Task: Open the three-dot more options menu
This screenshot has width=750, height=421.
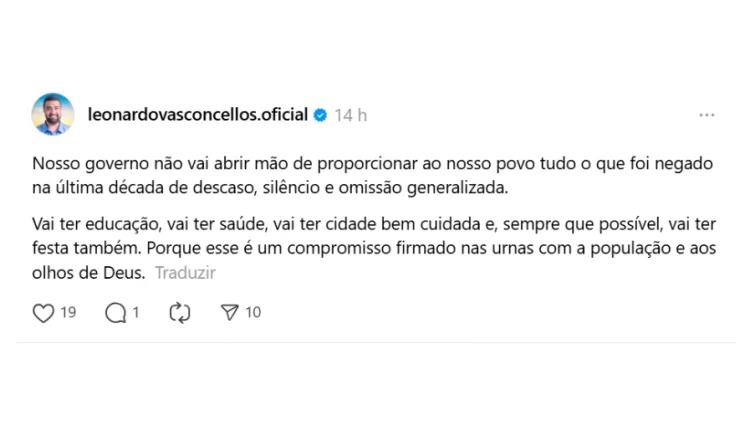Action: 707,115
